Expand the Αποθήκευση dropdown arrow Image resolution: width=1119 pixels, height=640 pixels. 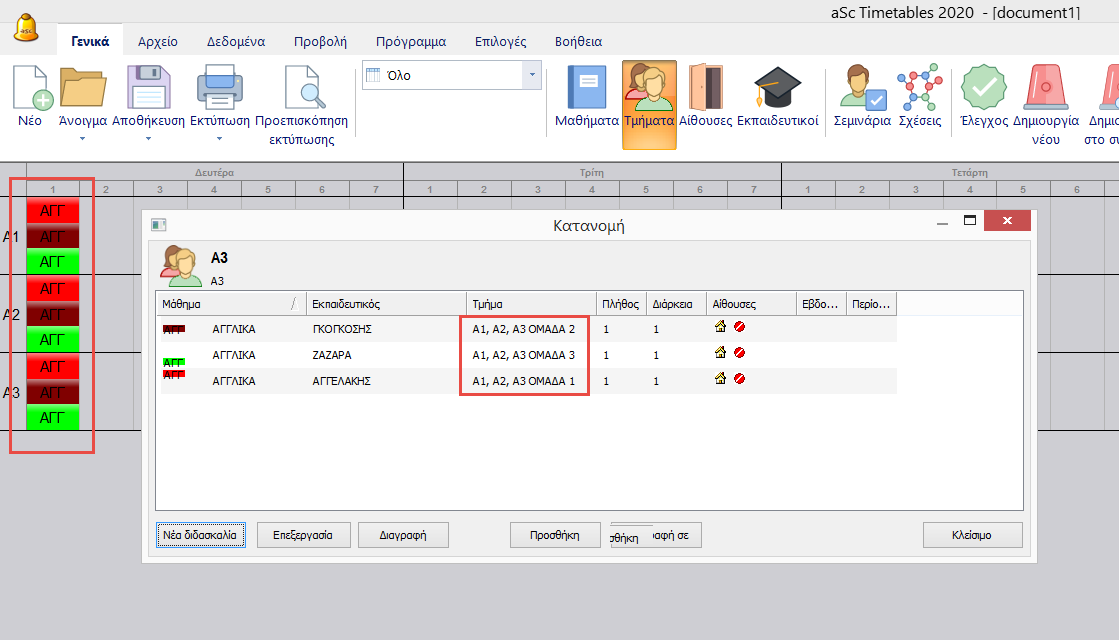148,139
